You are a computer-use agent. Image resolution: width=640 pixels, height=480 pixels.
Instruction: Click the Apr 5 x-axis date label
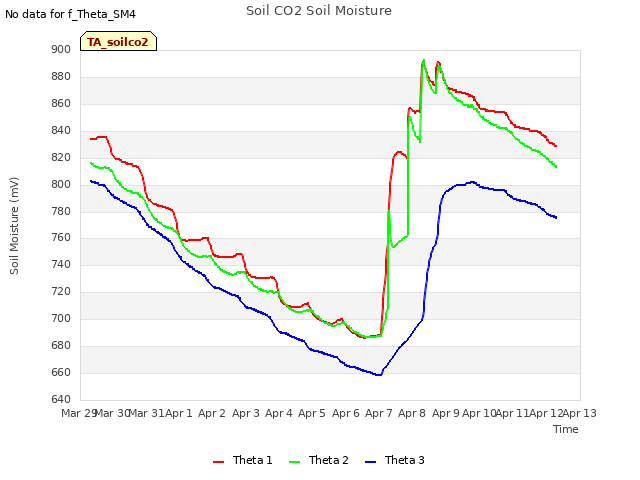click(312, 413)
